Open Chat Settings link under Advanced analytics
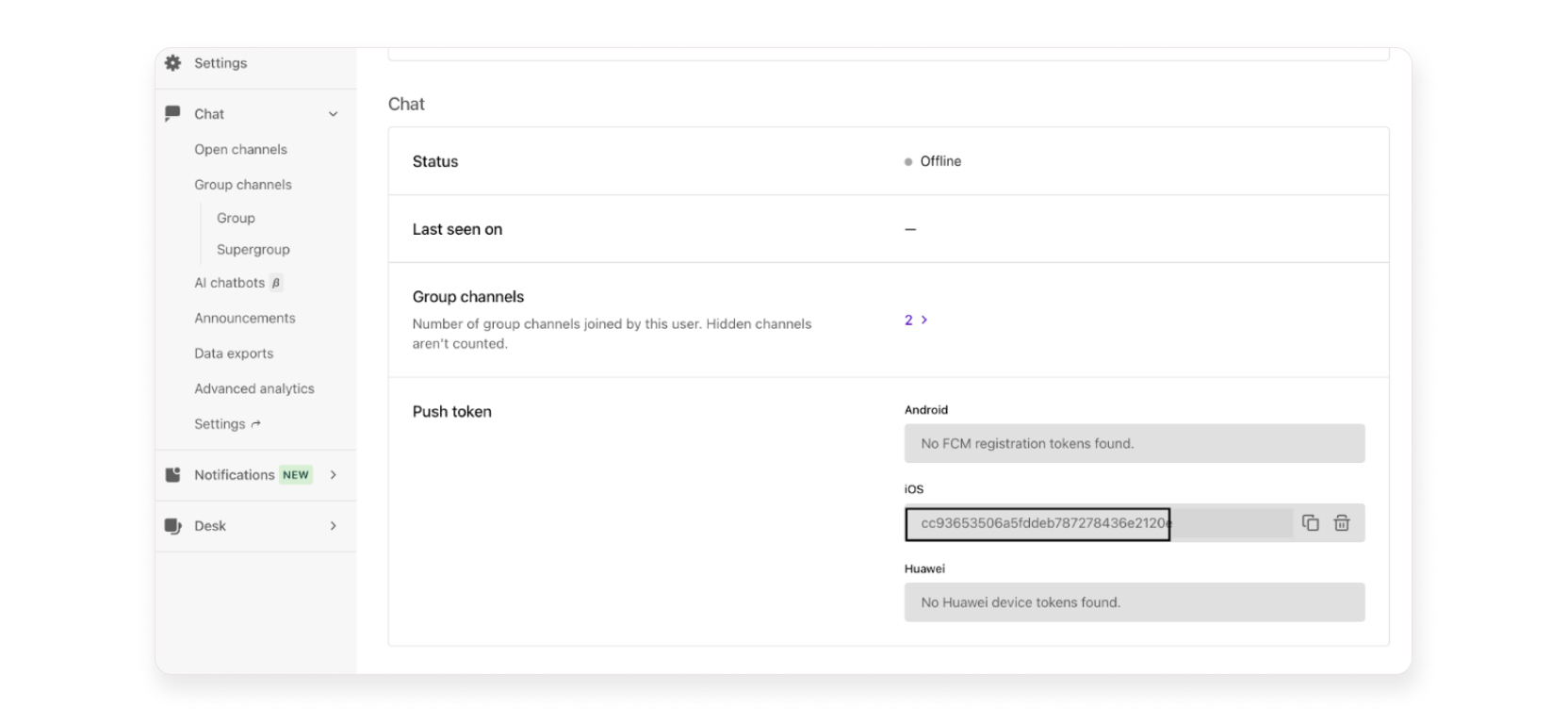Image resolution: width=1568 pixels, height=724 pixels. [x=220, y=424]
